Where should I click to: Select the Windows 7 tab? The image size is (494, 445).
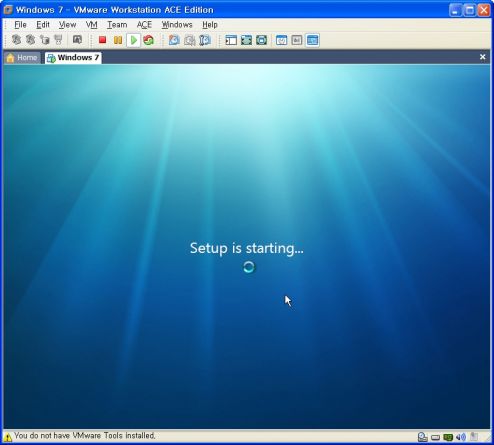pos(73,58)
